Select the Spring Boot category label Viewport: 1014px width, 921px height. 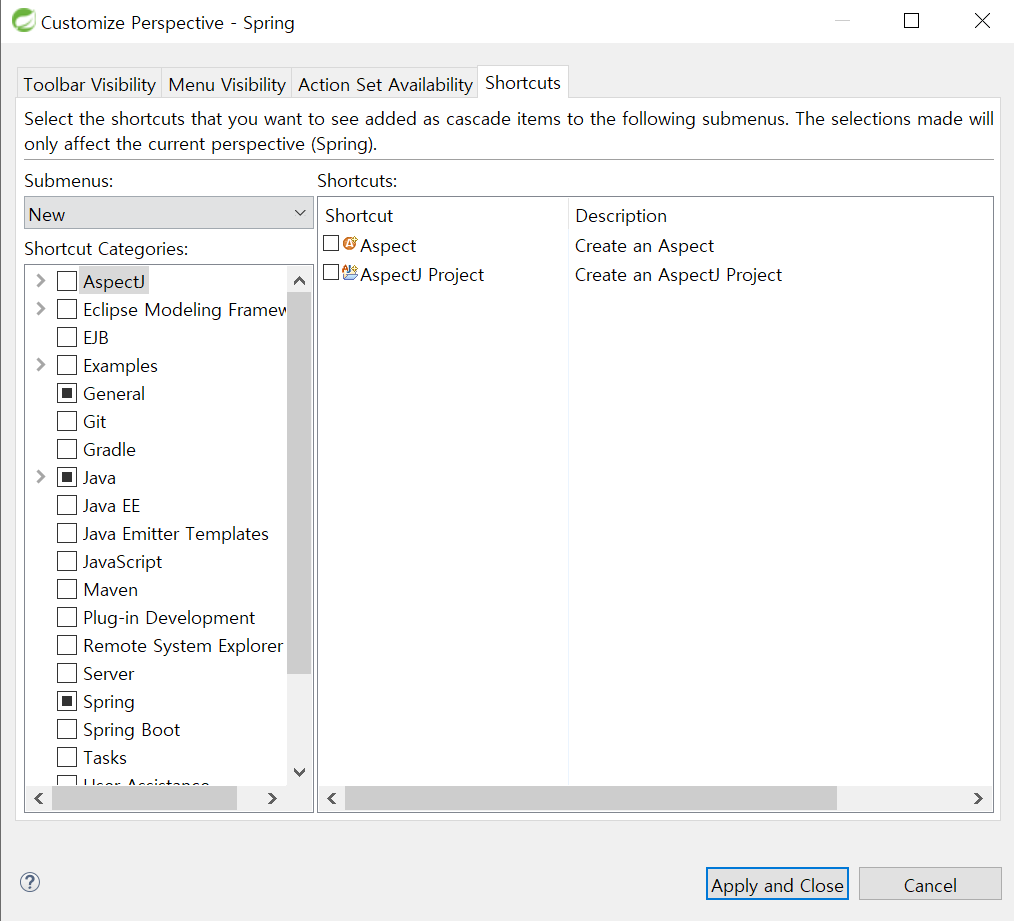click(x=131, y=730)
